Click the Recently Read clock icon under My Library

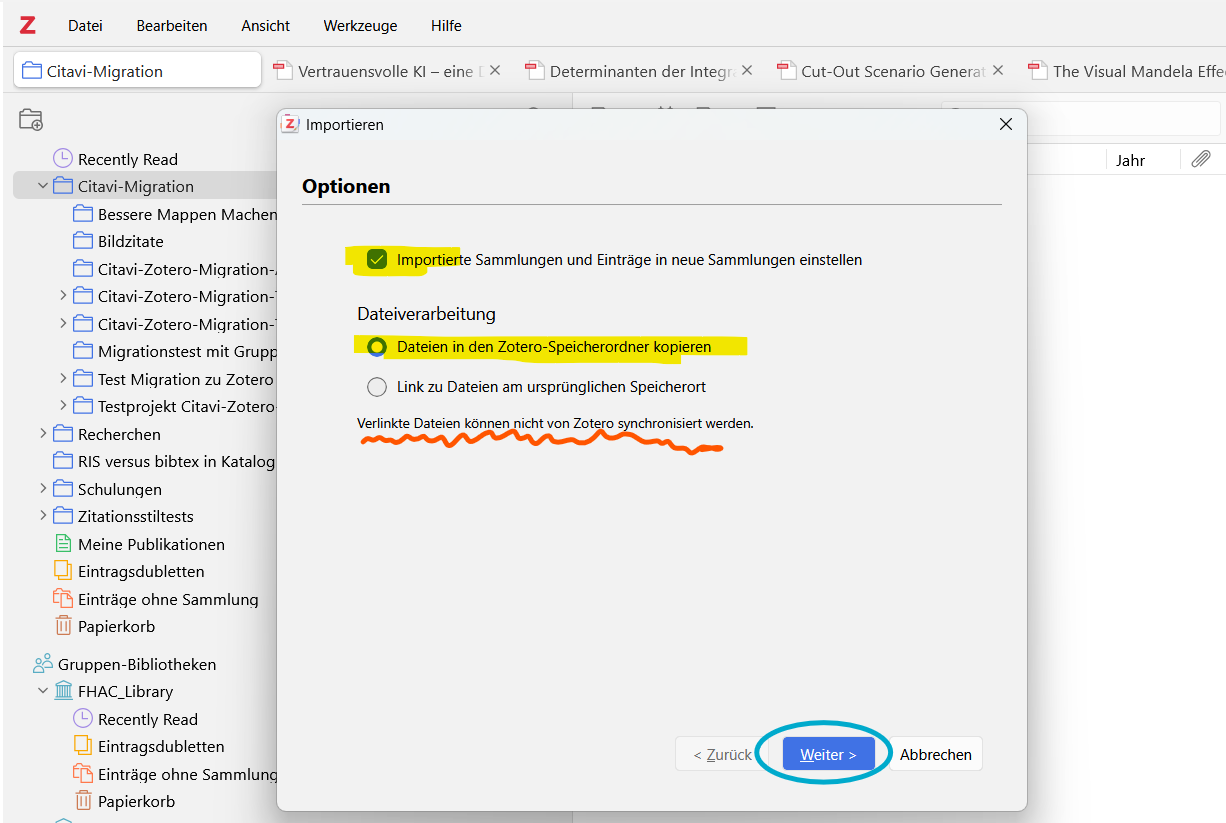62,158
